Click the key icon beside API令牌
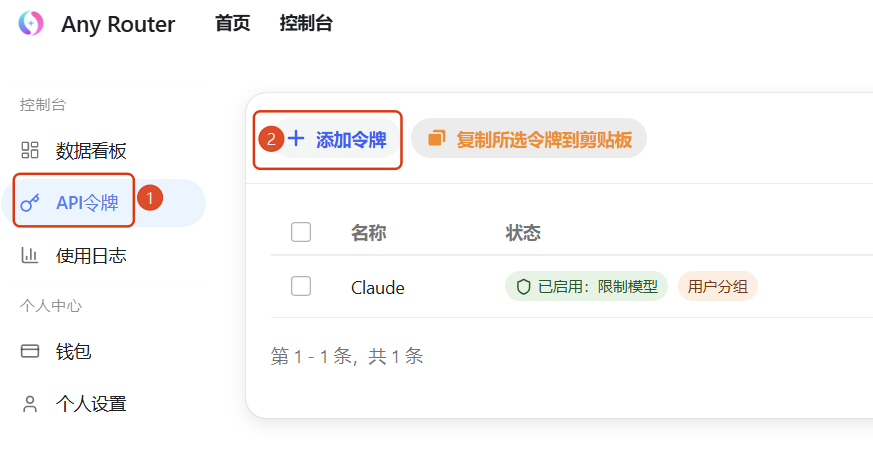Image resolution: width=873 pixels, height=452 pixels. coord(30,203)
